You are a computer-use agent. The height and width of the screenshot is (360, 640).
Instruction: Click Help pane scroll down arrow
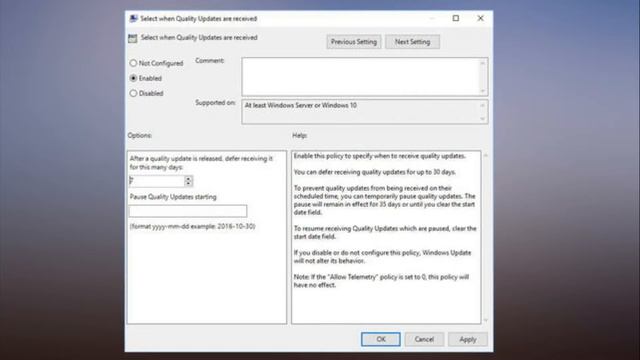point(486,320)
